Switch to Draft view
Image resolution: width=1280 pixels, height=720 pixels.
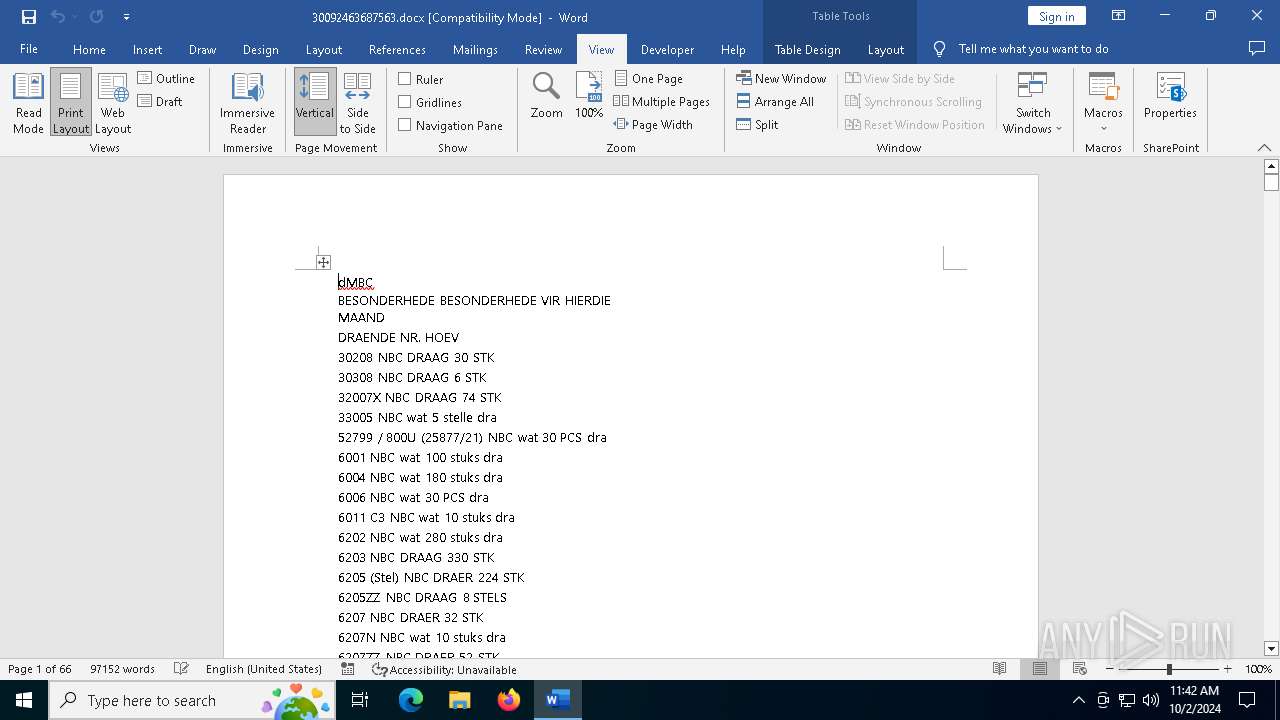pyautogui.click(x=160, y=101)
